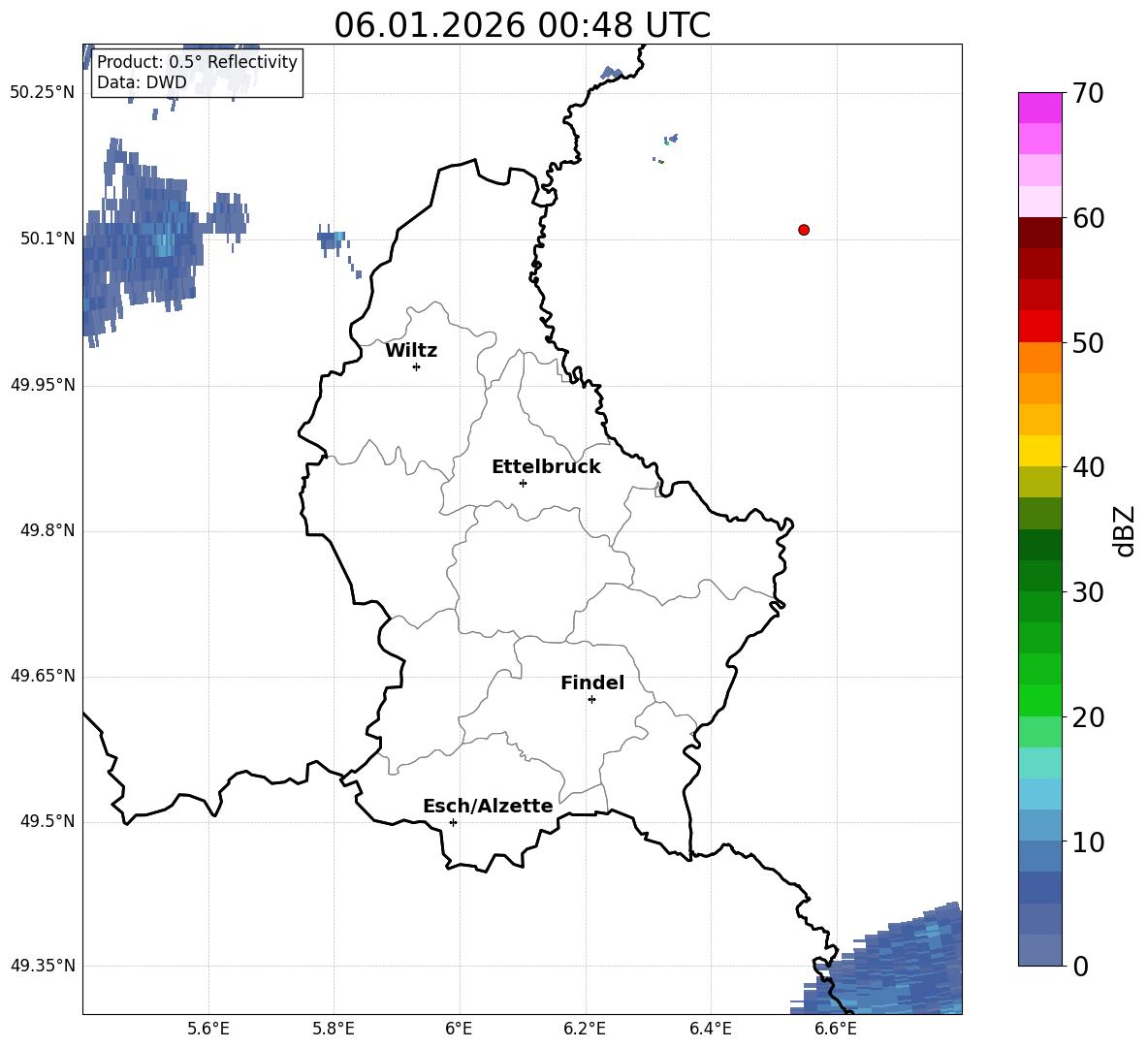
Task: Click the 50.1°N latitude label
Action: (48, 238)
